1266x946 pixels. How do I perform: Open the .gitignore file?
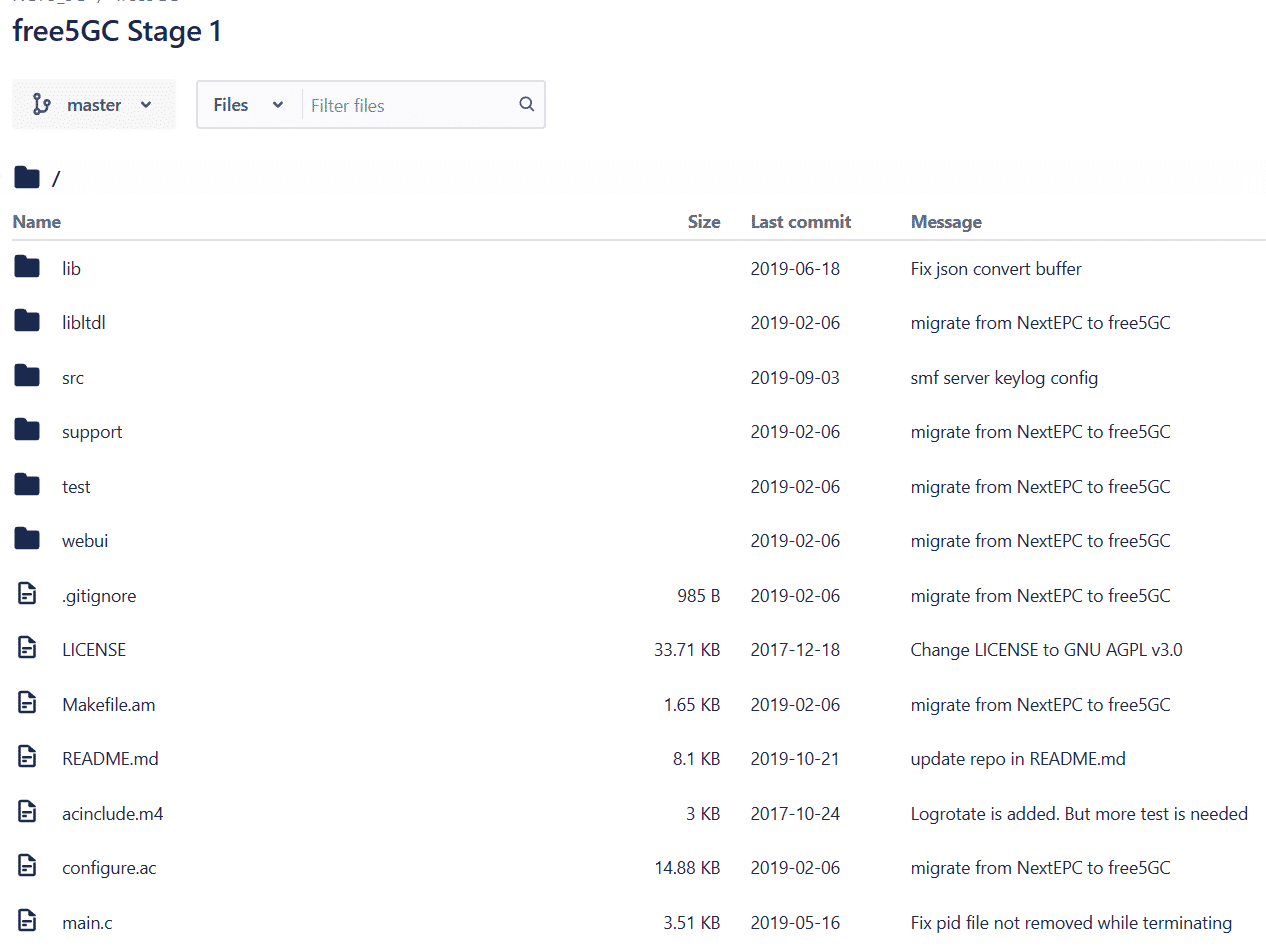coord(99,596)
